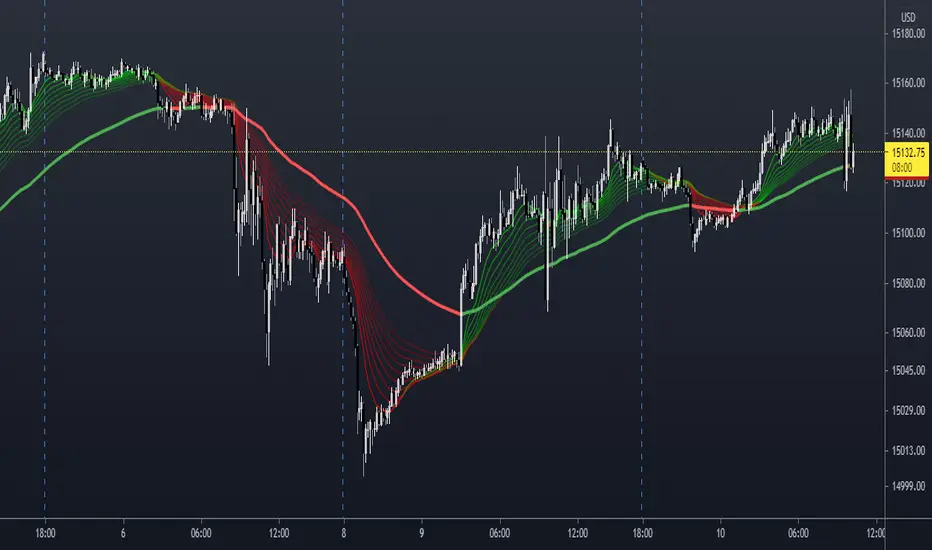
Task: Click the date 9 time axis label
Action: point(421,533)
